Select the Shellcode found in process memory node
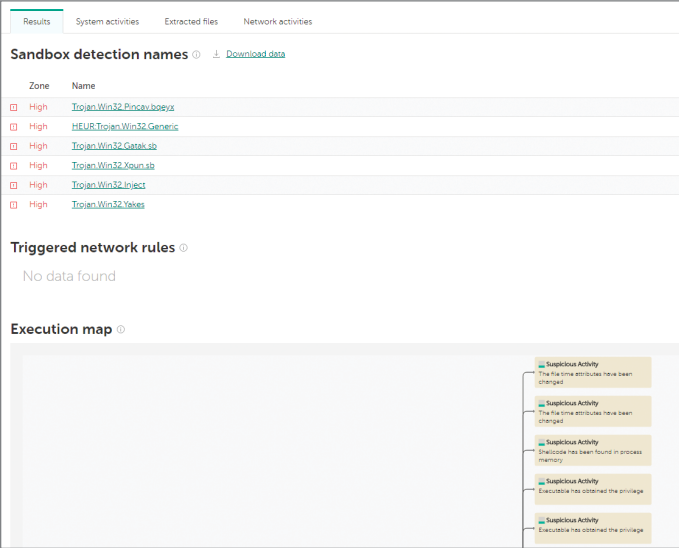679x548 pixels. (594, 450)
